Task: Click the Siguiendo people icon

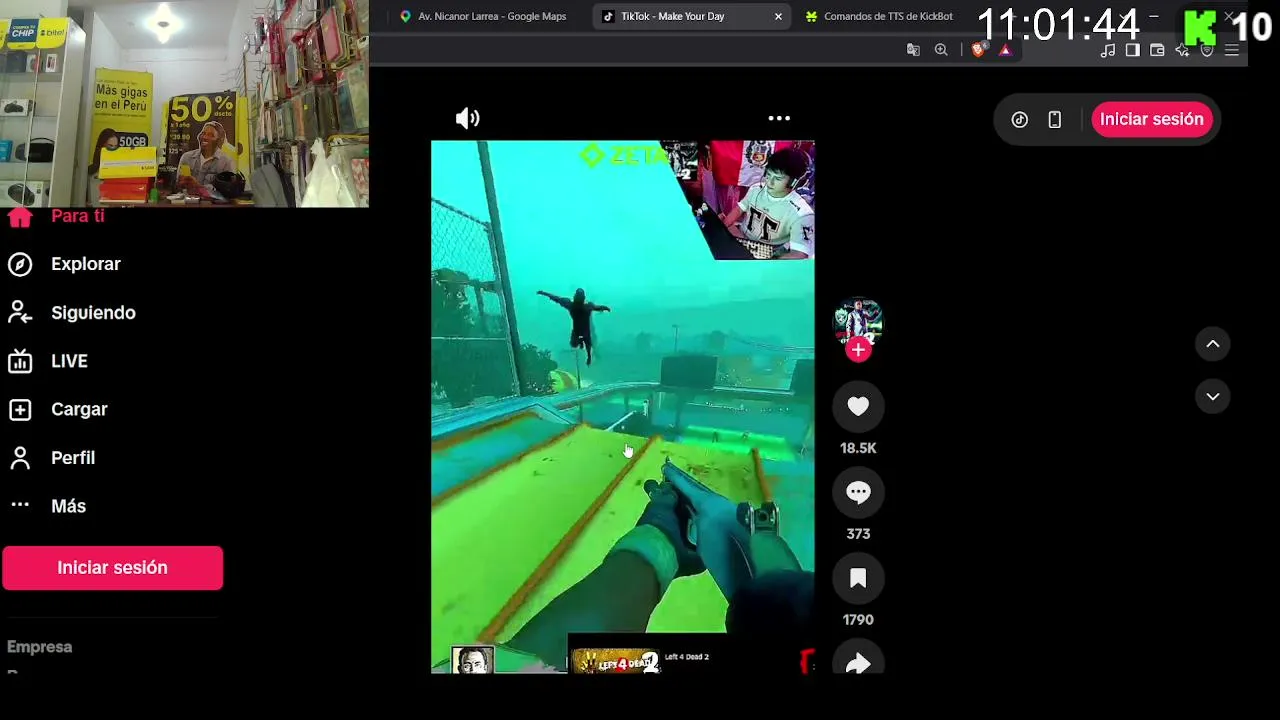Action: click(x=20, y=313)
